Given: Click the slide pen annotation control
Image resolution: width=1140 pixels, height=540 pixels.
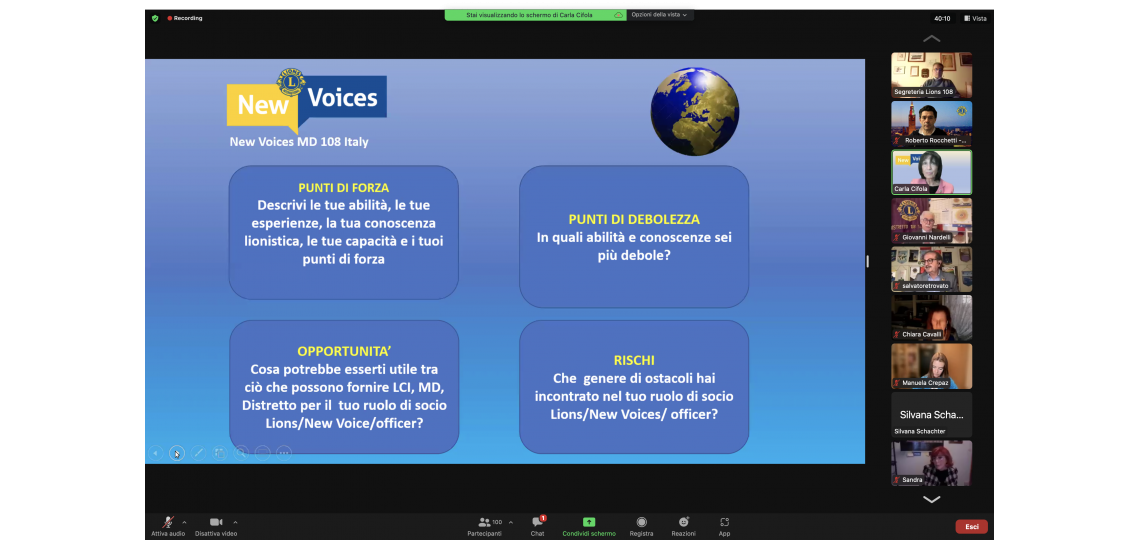Looking at the screenshot, I should click(198, 453).
